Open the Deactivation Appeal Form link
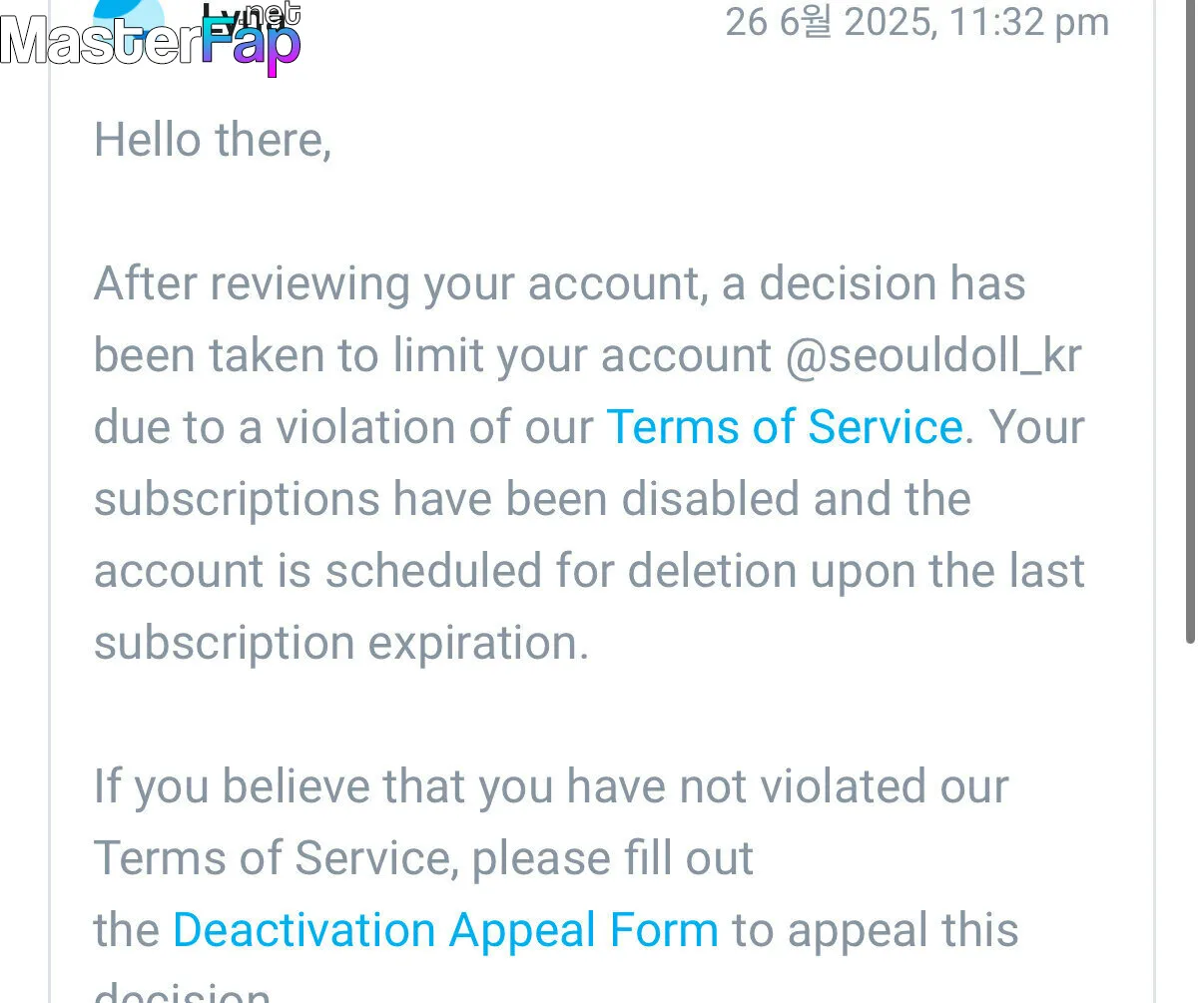 click(x=445, y=930)
